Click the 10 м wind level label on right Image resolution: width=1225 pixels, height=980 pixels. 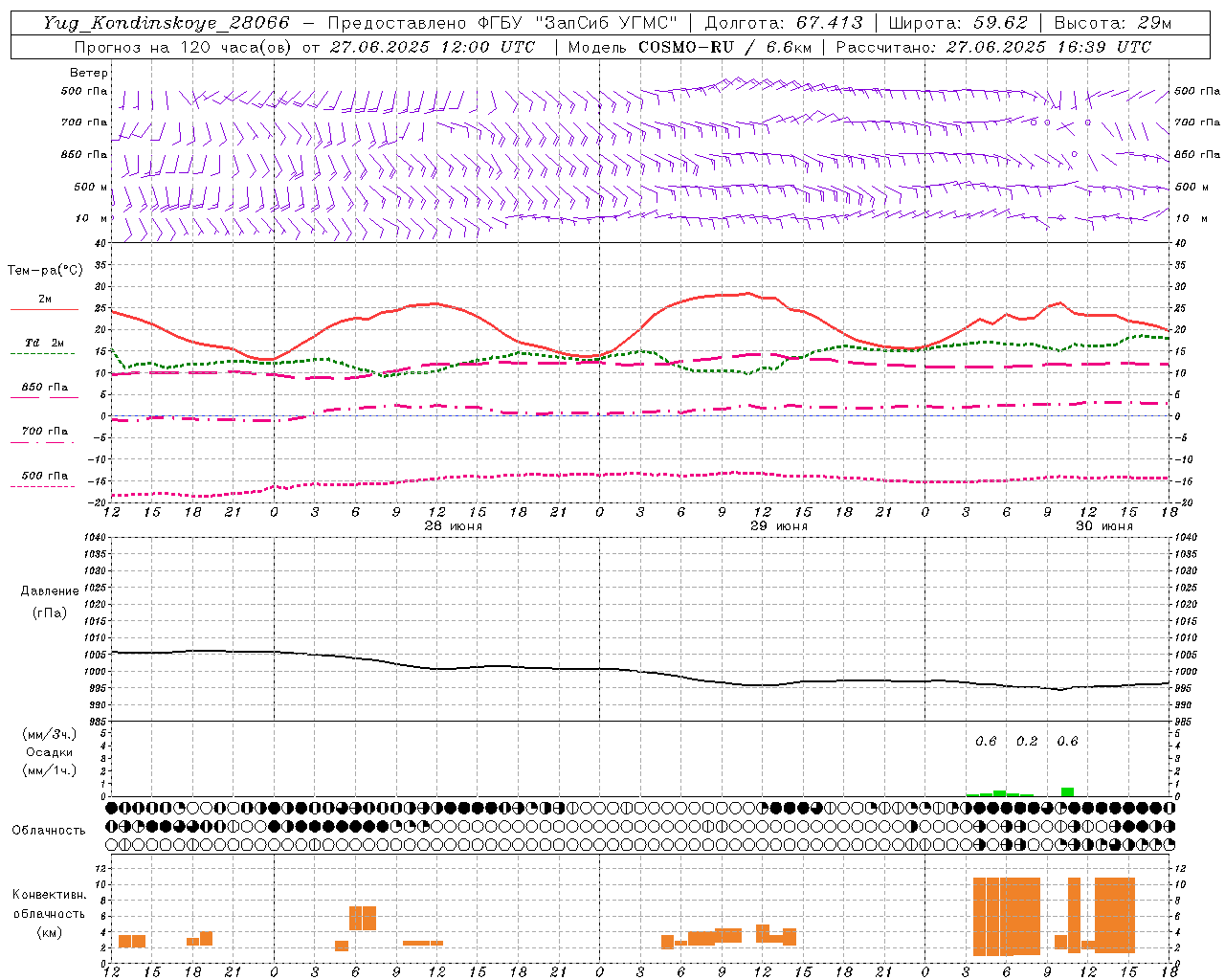(1191, 218)
